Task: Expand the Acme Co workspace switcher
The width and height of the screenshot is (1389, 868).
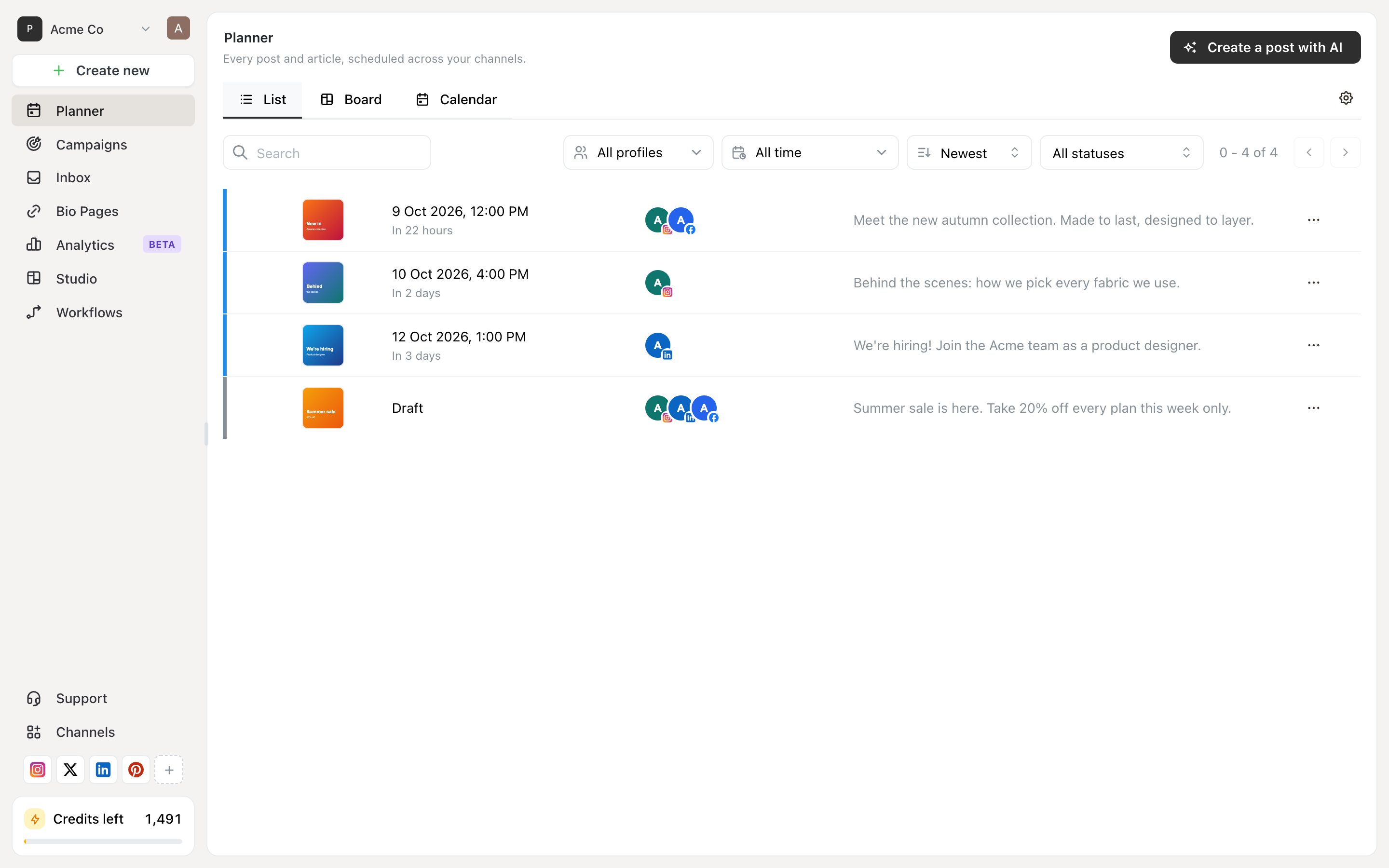Action: coord(85,29)
